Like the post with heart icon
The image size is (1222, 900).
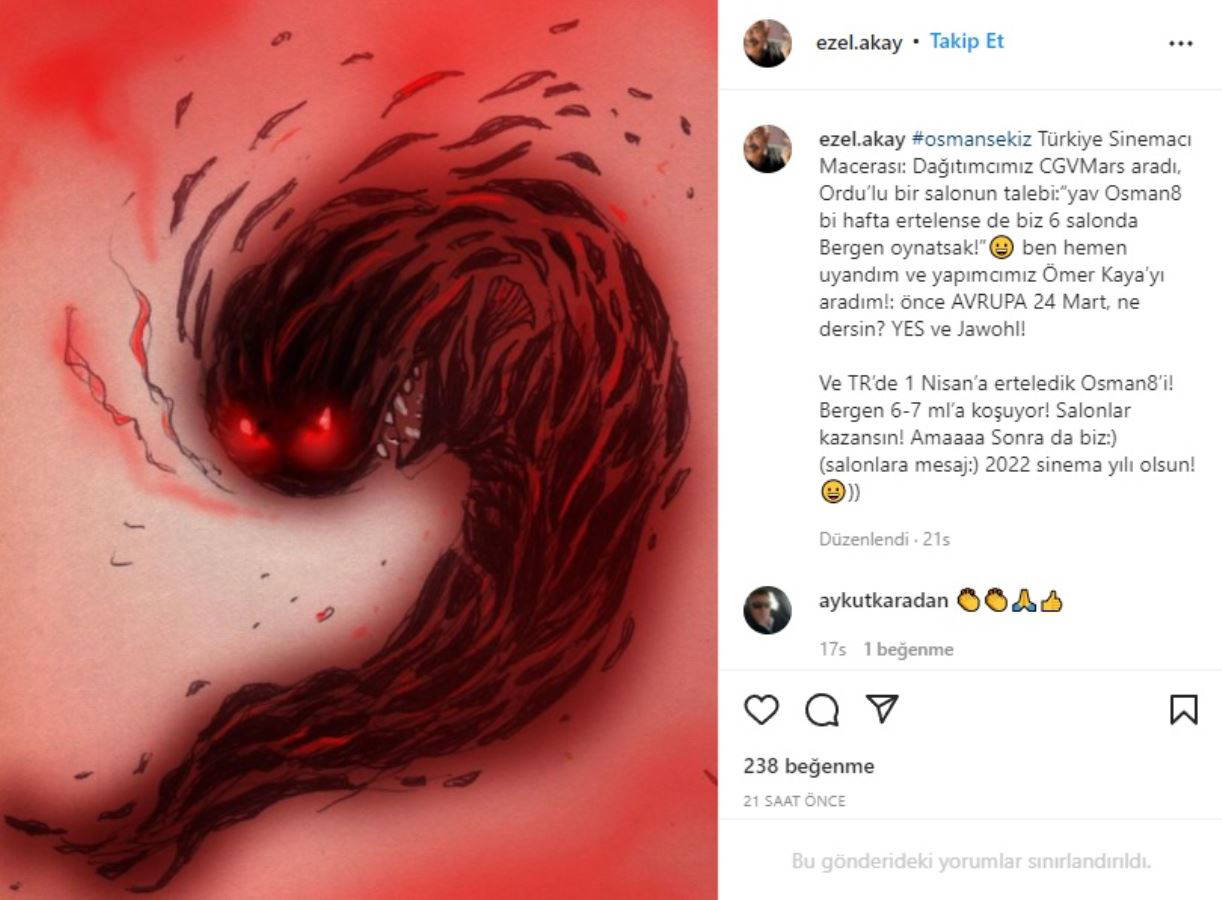(x=761, y=710)
